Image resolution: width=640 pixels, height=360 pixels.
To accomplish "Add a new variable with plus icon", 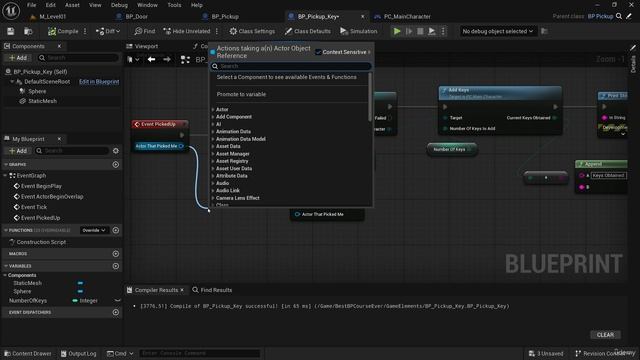I will 116,266.
